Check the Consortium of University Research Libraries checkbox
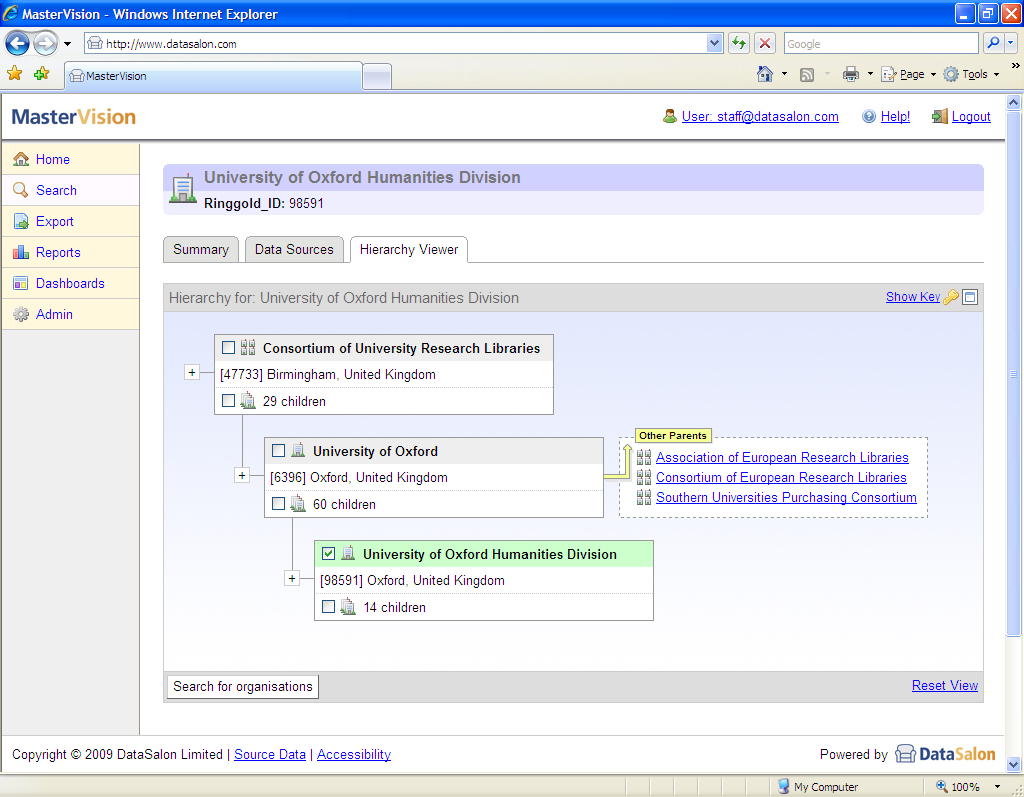This screenshot has height=797, width=1024. (x=229, y=348)
